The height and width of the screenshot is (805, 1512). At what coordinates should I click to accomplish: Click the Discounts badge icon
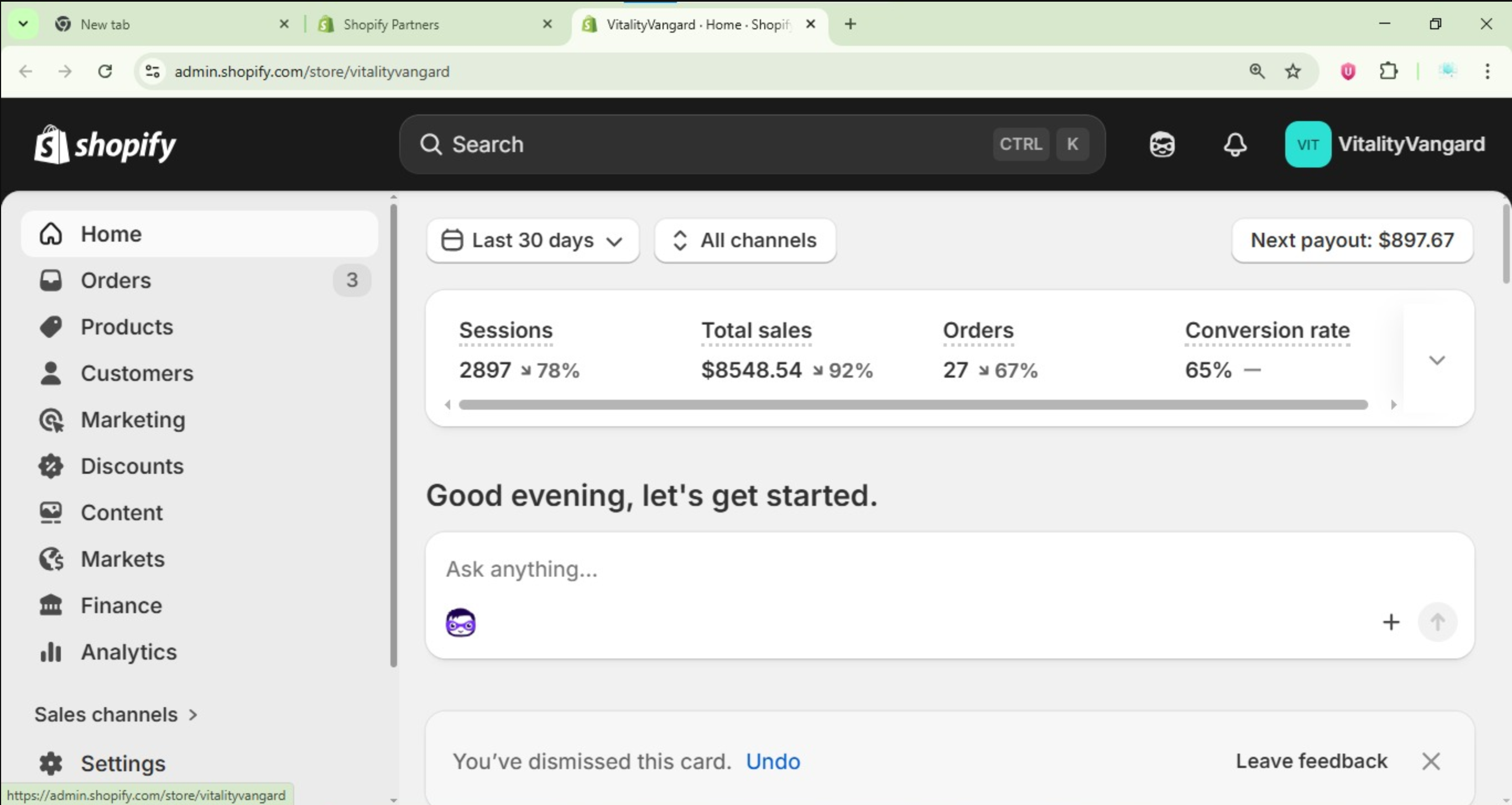pyautogui.click(x=51, y=466)
